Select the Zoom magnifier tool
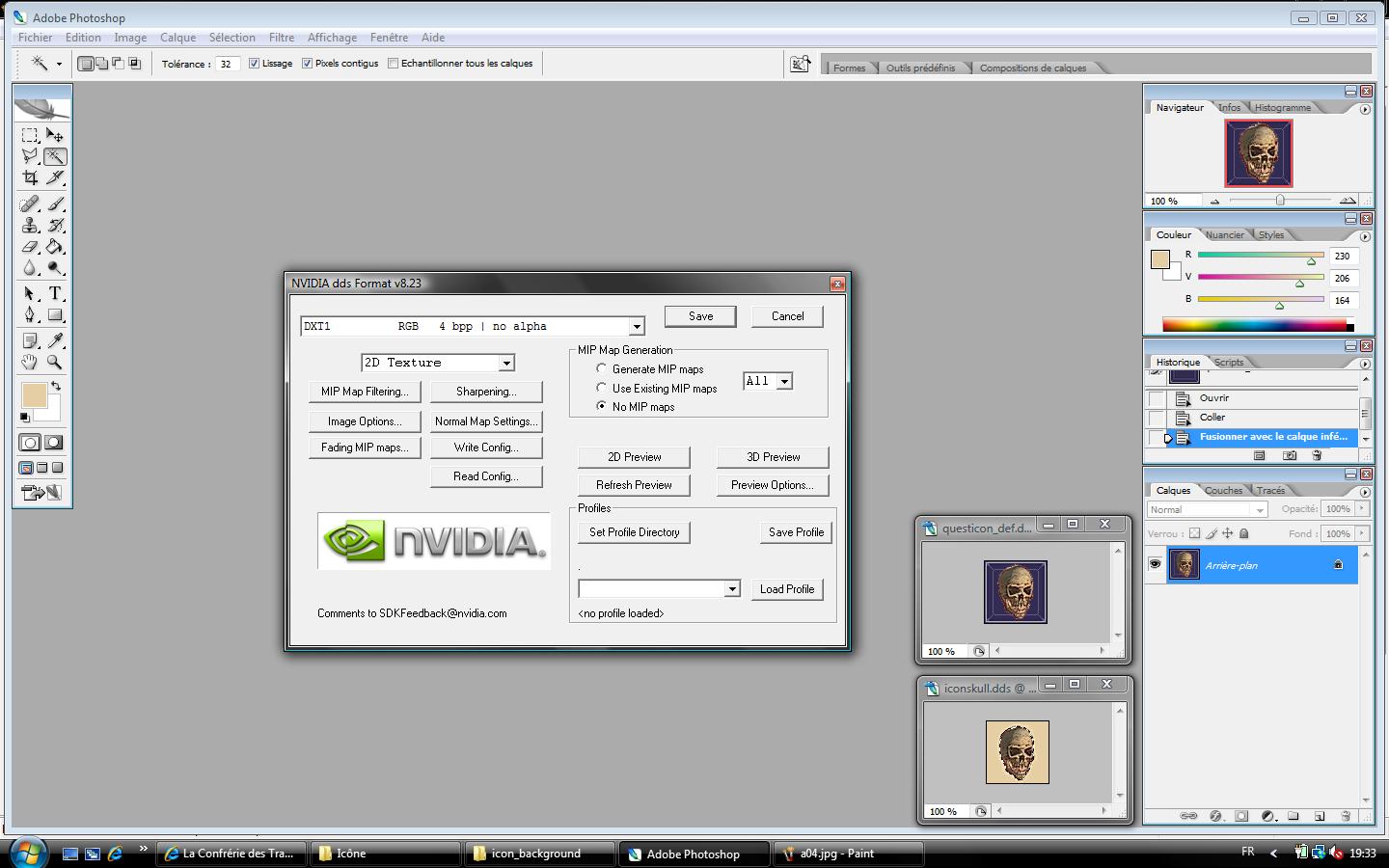The image size is (1389, 868). coord(55,362)
